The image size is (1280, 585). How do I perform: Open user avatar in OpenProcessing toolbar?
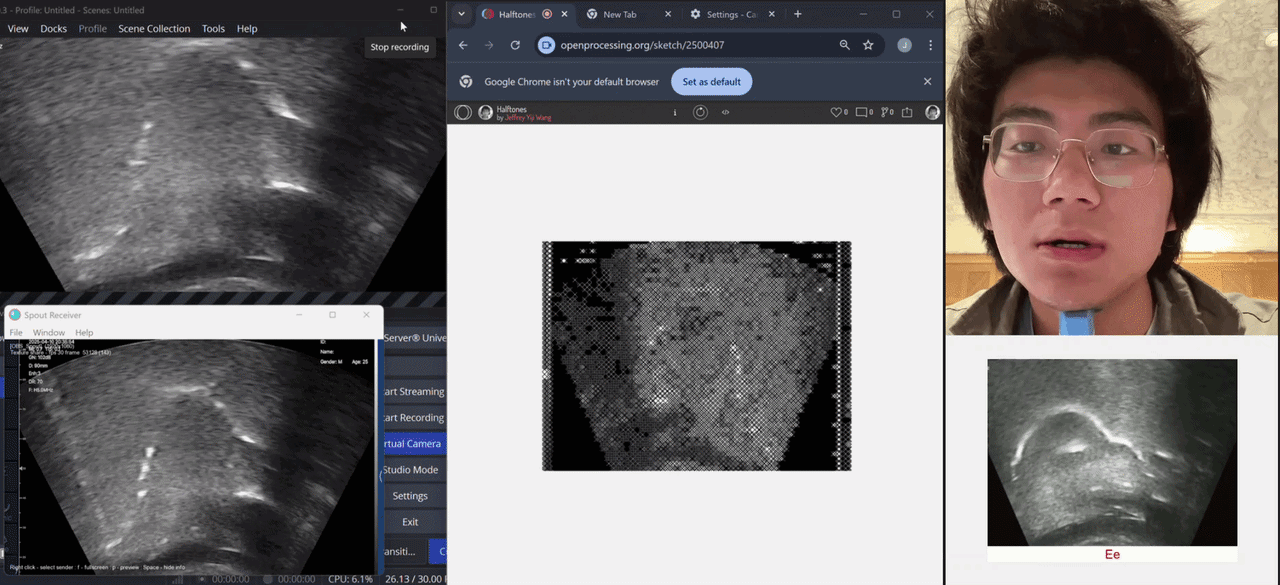point(932,112)
